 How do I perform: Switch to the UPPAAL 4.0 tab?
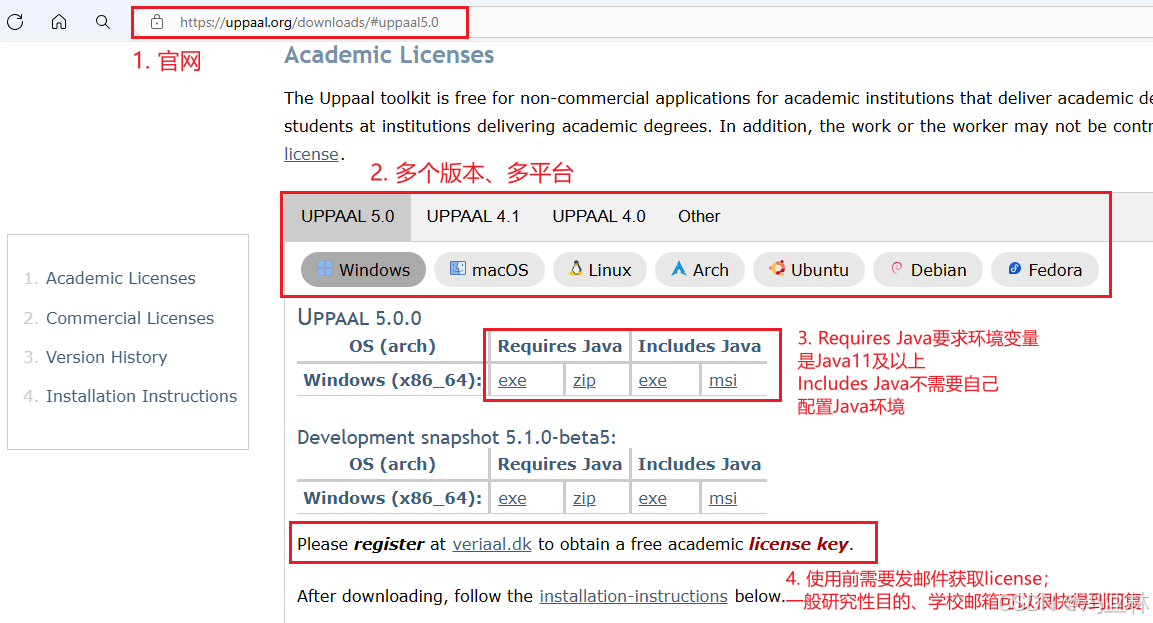tap(599, 216)
